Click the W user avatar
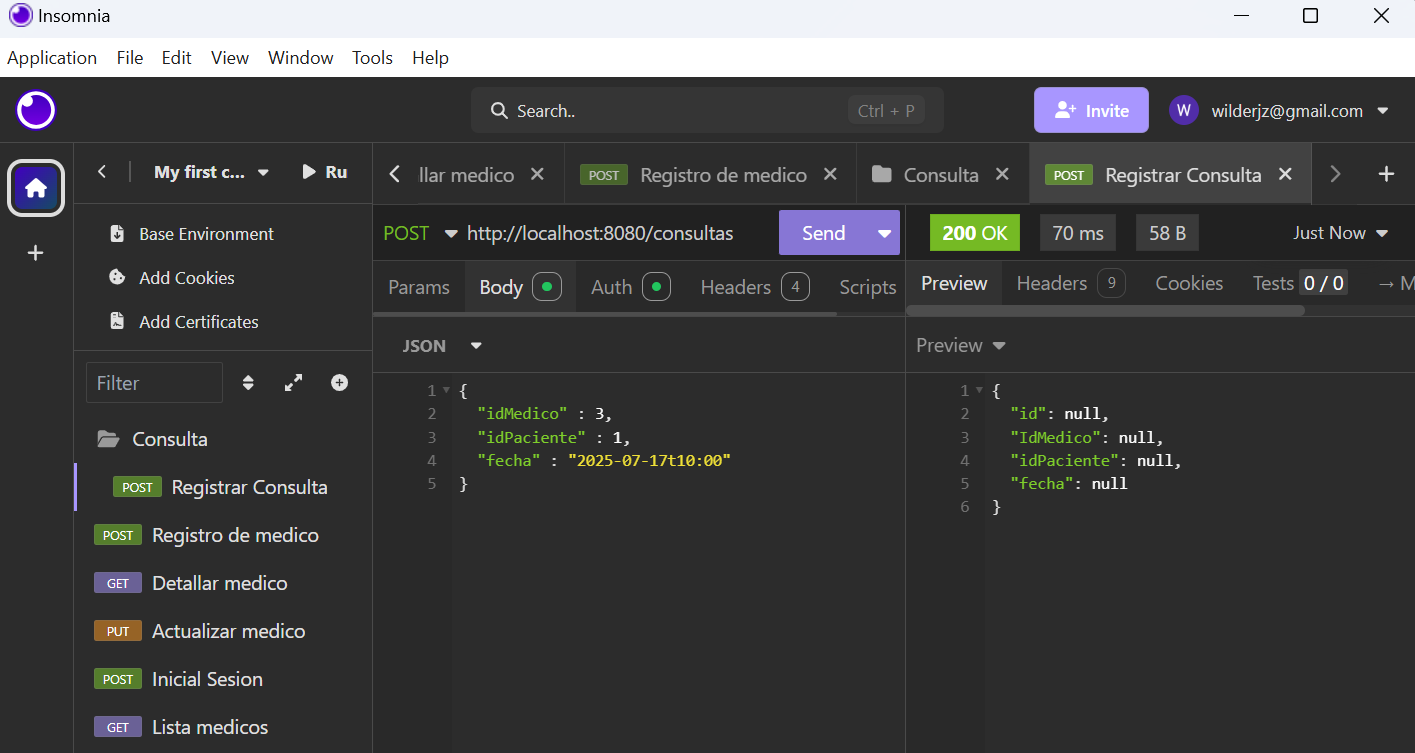 click(x=1183, y=111)
